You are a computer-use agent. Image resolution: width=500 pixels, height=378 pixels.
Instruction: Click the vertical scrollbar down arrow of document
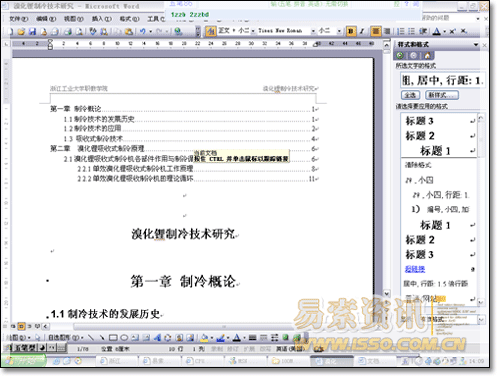(386, 294)
